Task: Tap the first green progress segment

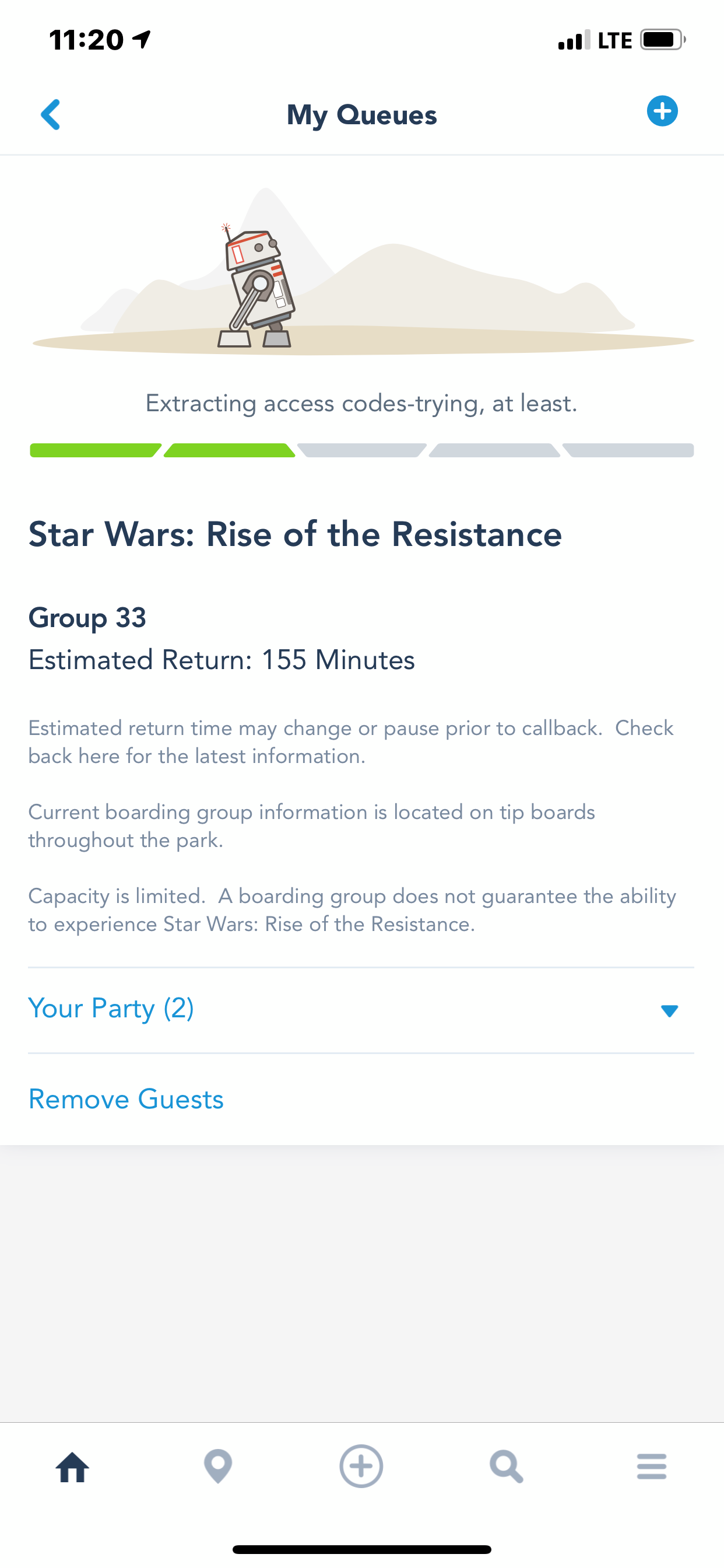Action: click(95, 450)
